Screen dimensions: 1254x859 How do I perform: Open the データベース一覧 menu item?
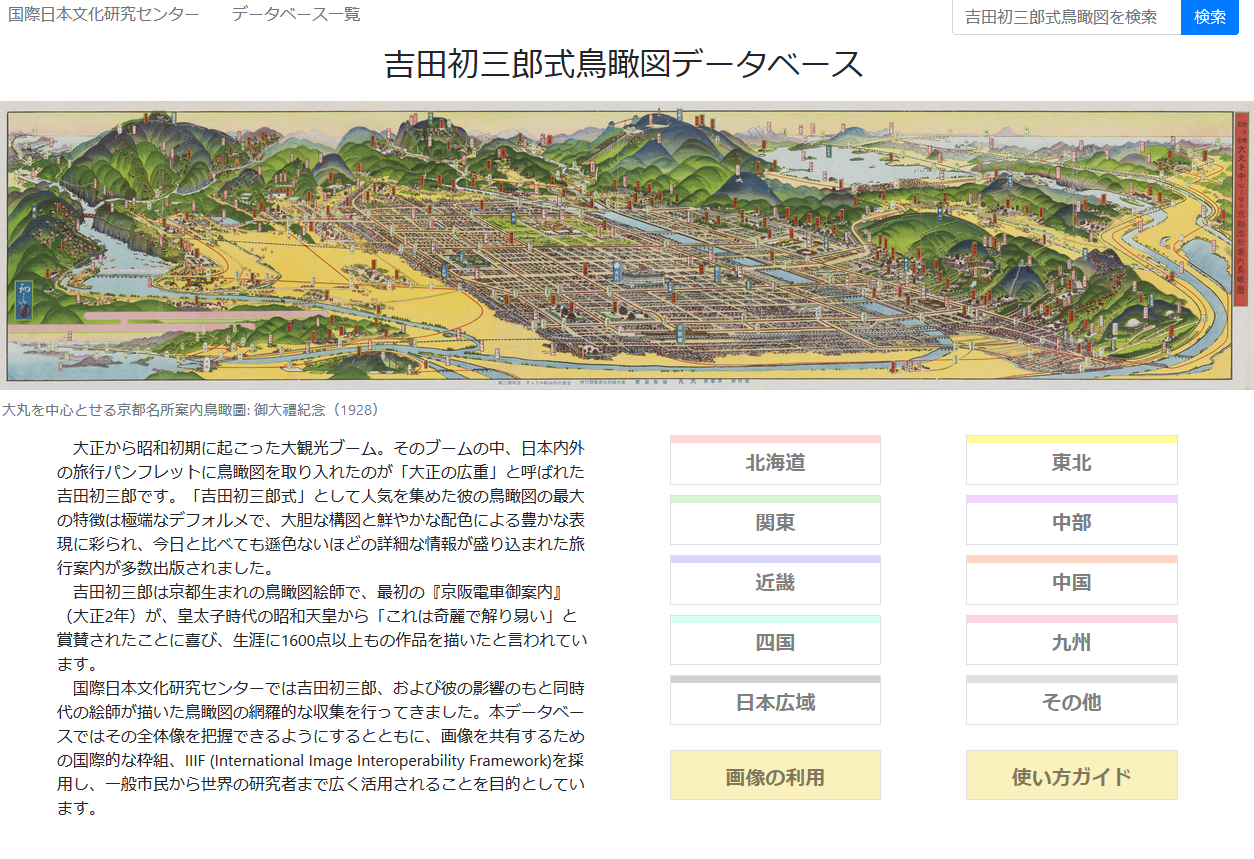[x=296, y=15]
